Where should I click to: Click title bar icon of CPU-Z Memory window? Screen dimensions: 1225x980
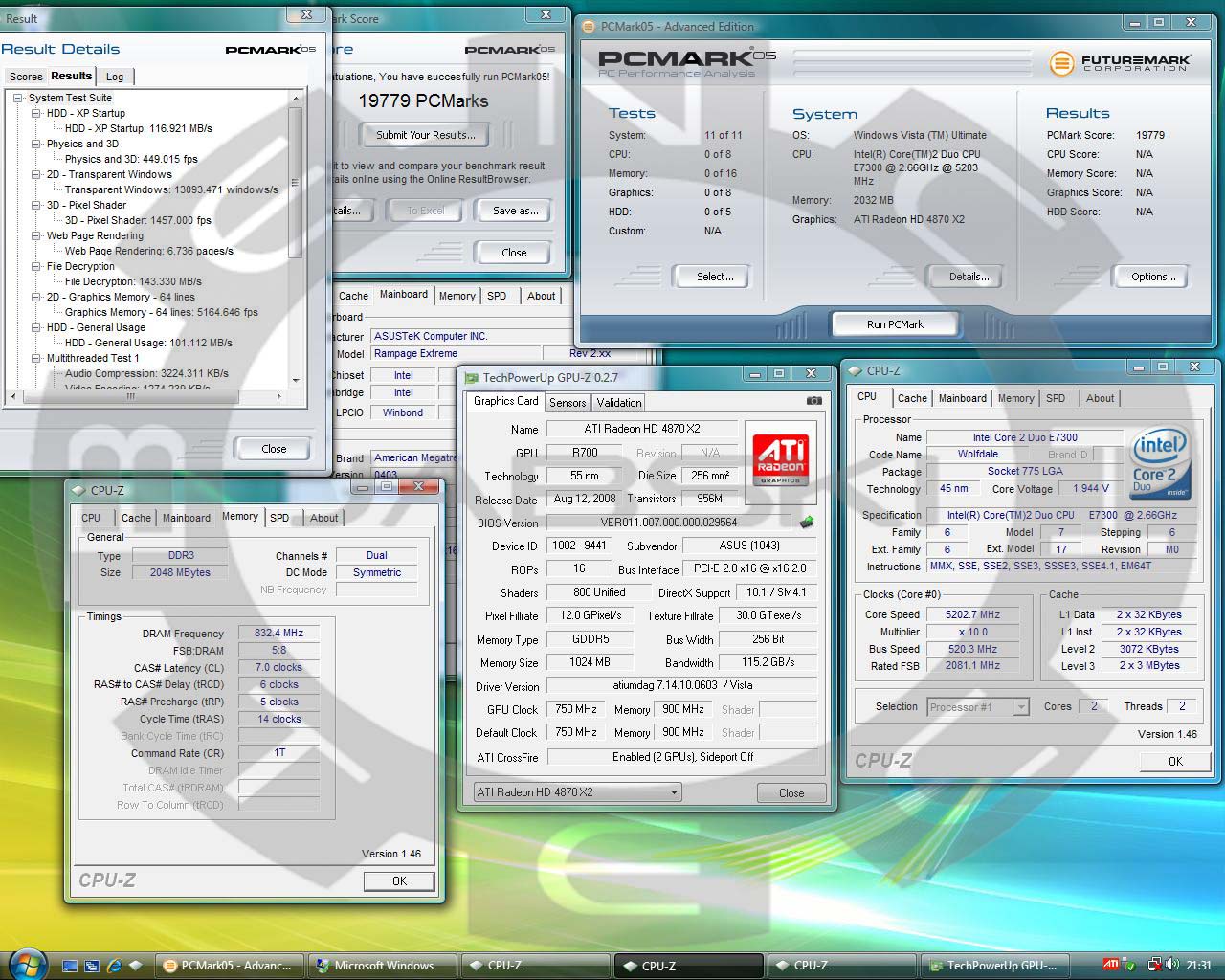(78, 490)
